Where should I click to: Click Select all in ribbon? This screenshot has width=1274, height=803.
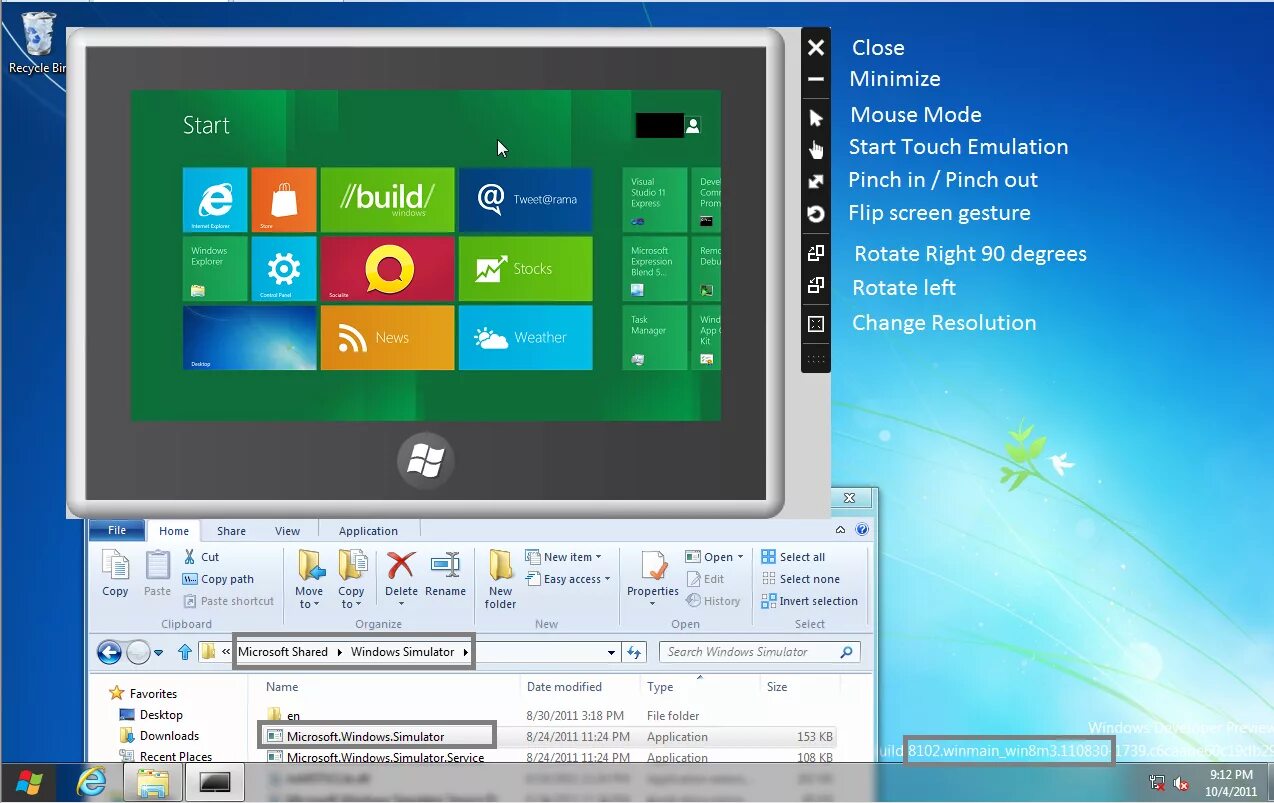coord(793,557)
